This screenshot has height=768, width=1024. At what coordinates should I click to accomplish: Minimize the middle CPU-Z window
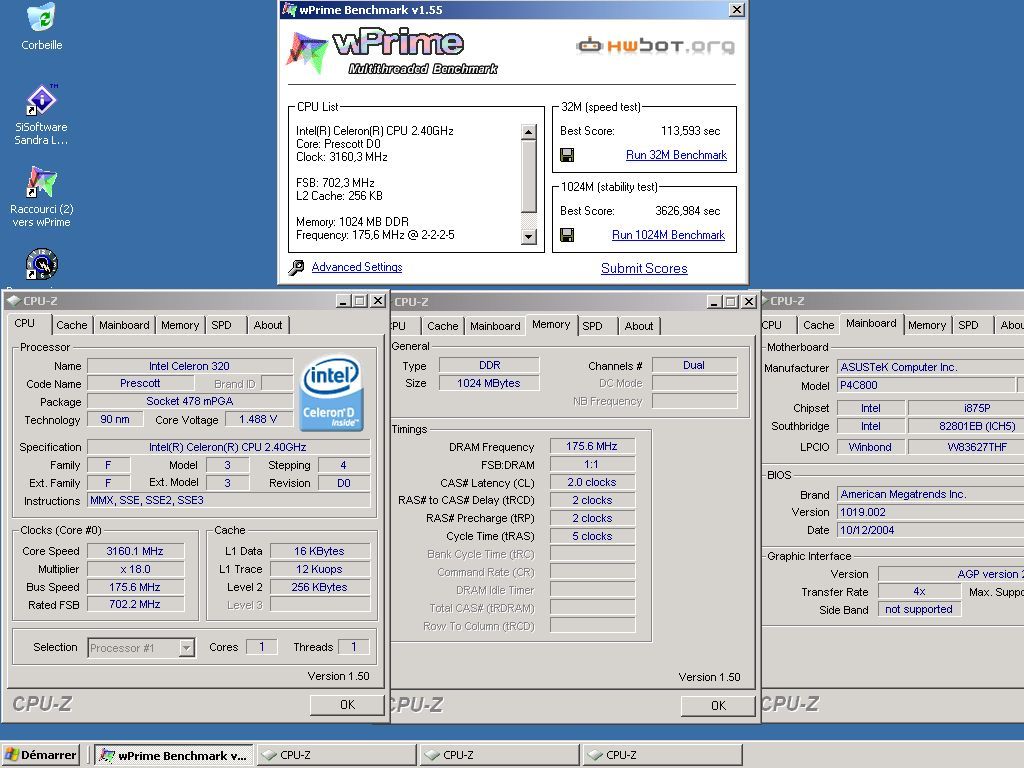click(714, 302)
